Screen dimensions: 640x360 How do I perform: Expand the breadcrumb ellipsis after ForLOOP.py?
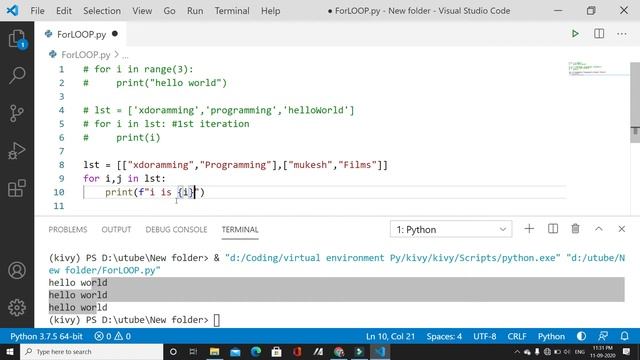pyautogui.click(x=125, y=55)
